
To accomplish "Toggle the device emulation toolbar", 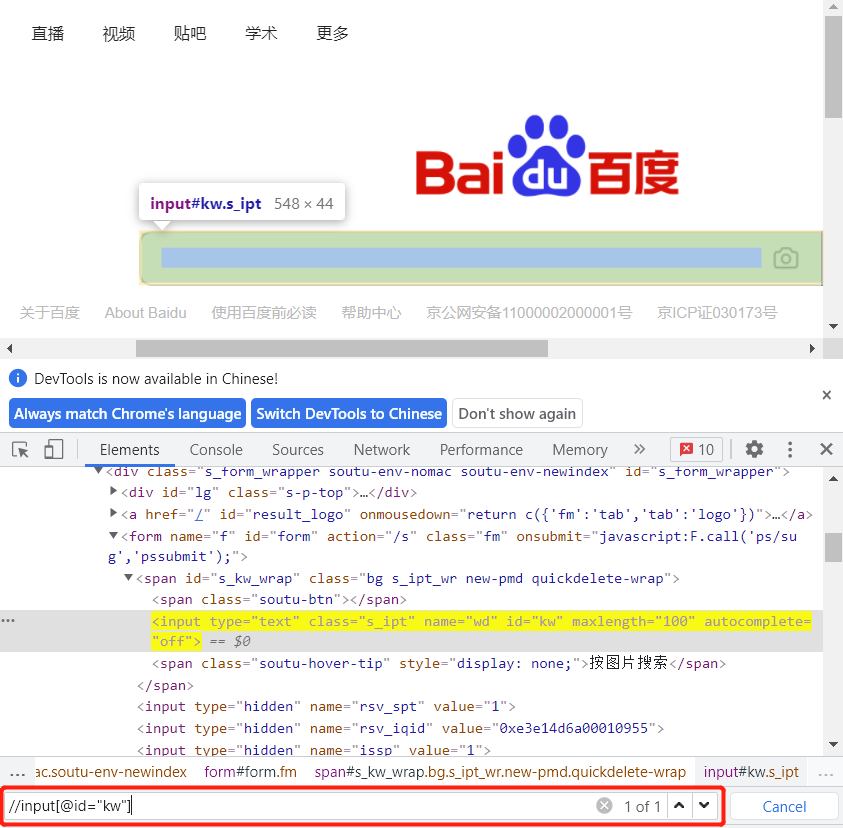I will 54,449.
